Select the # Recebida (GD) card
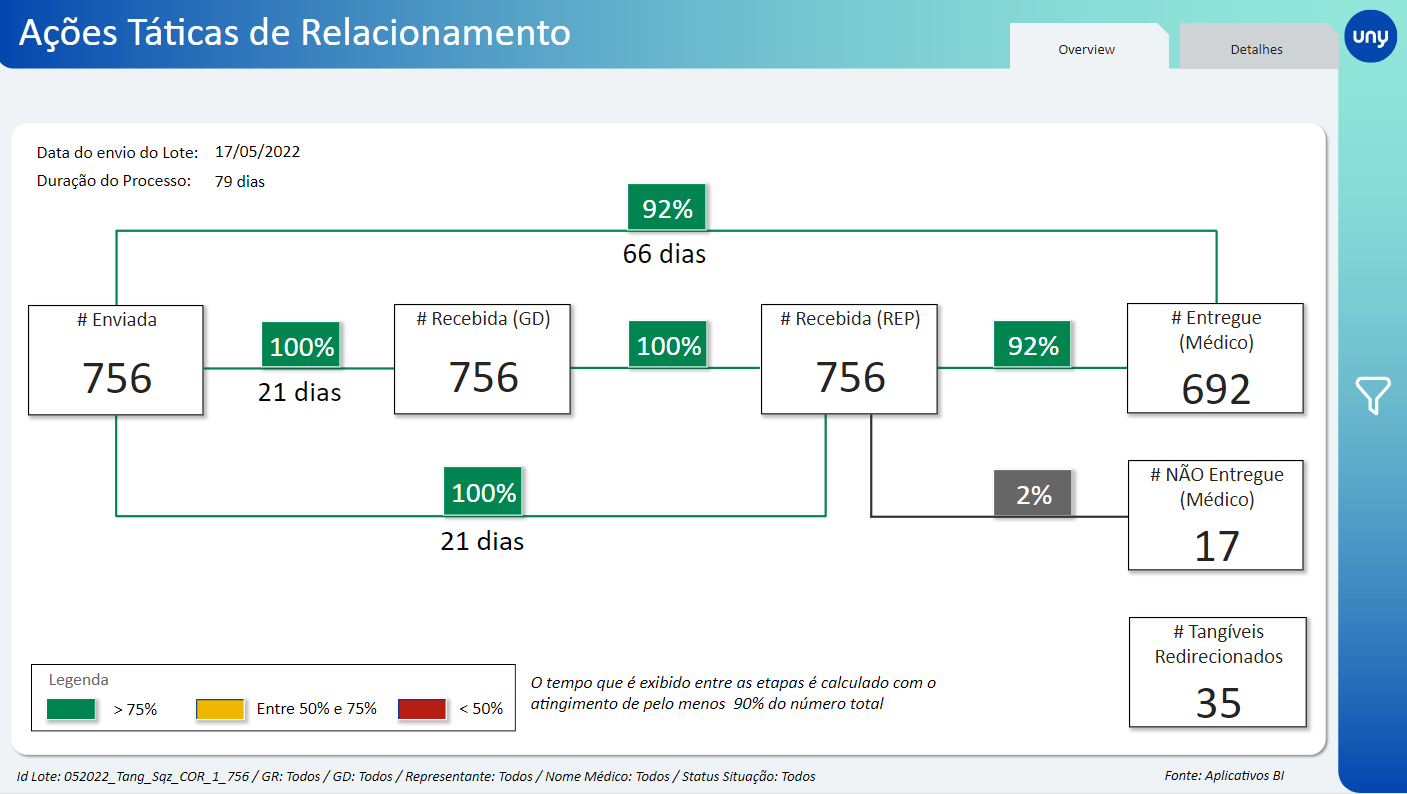Viewport: 1407px width, 794px height. (483, 360)
